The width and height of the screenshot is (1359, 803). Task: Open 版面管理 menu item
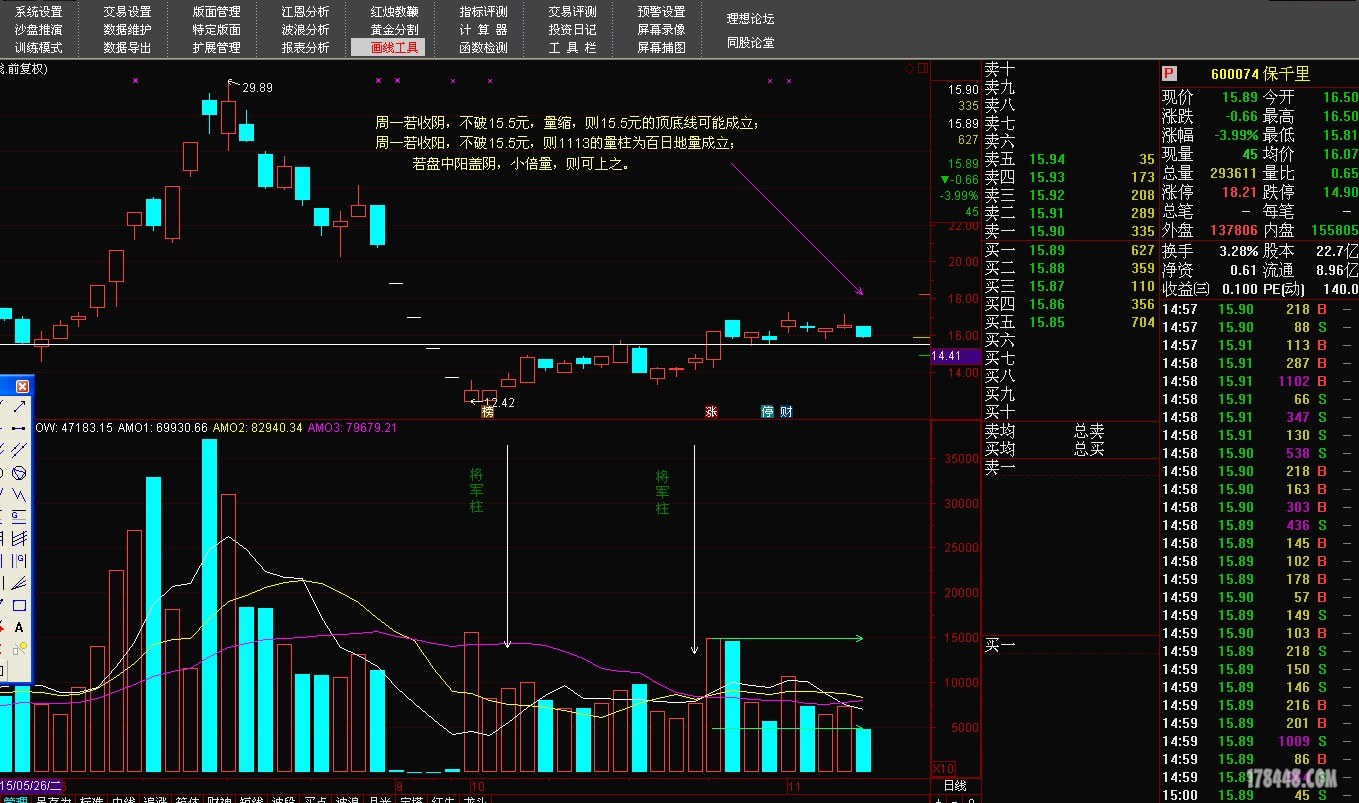click(x=217, y=12)
